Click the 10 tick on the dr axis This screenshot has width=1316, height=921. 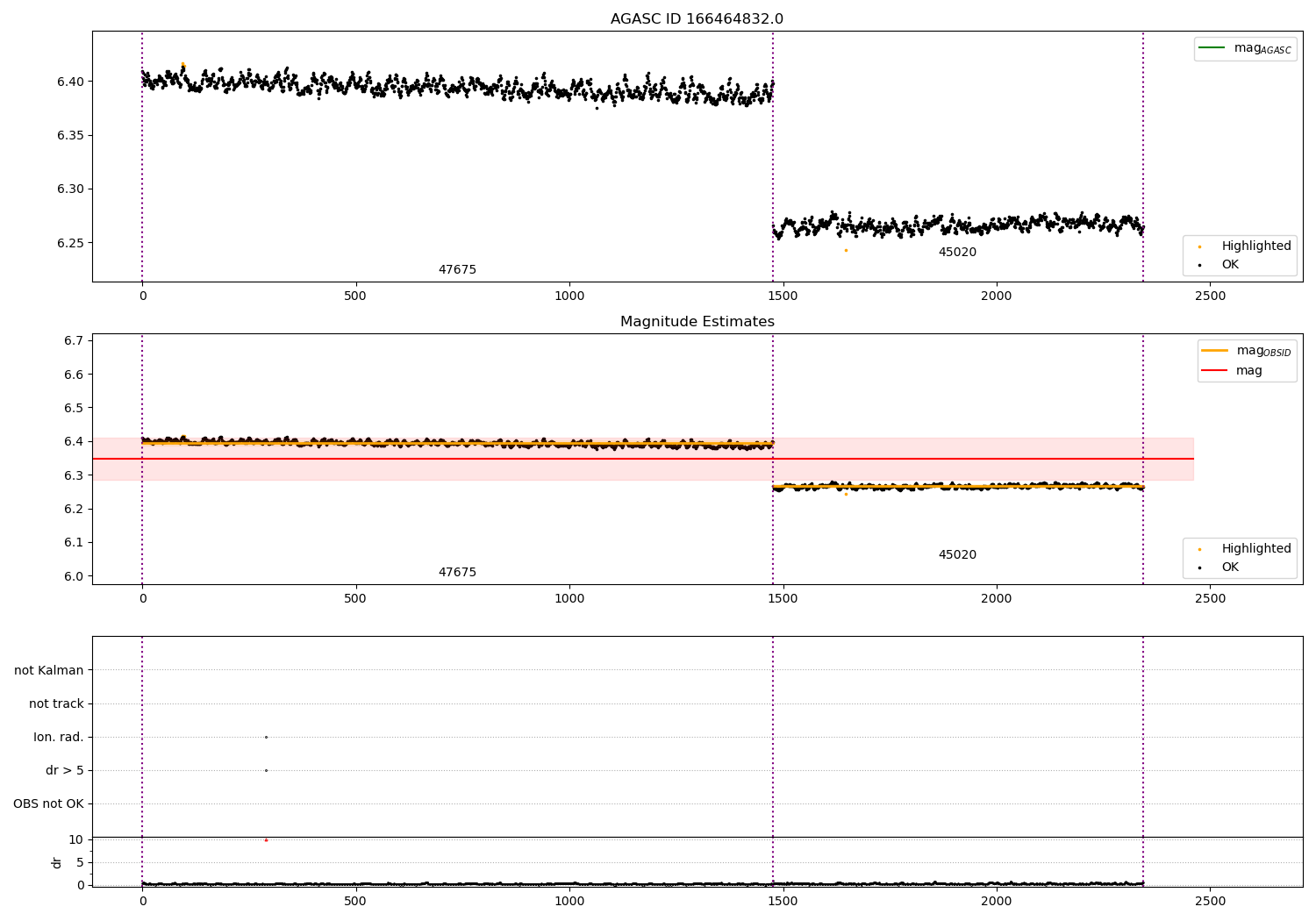[x=76, y=839]
